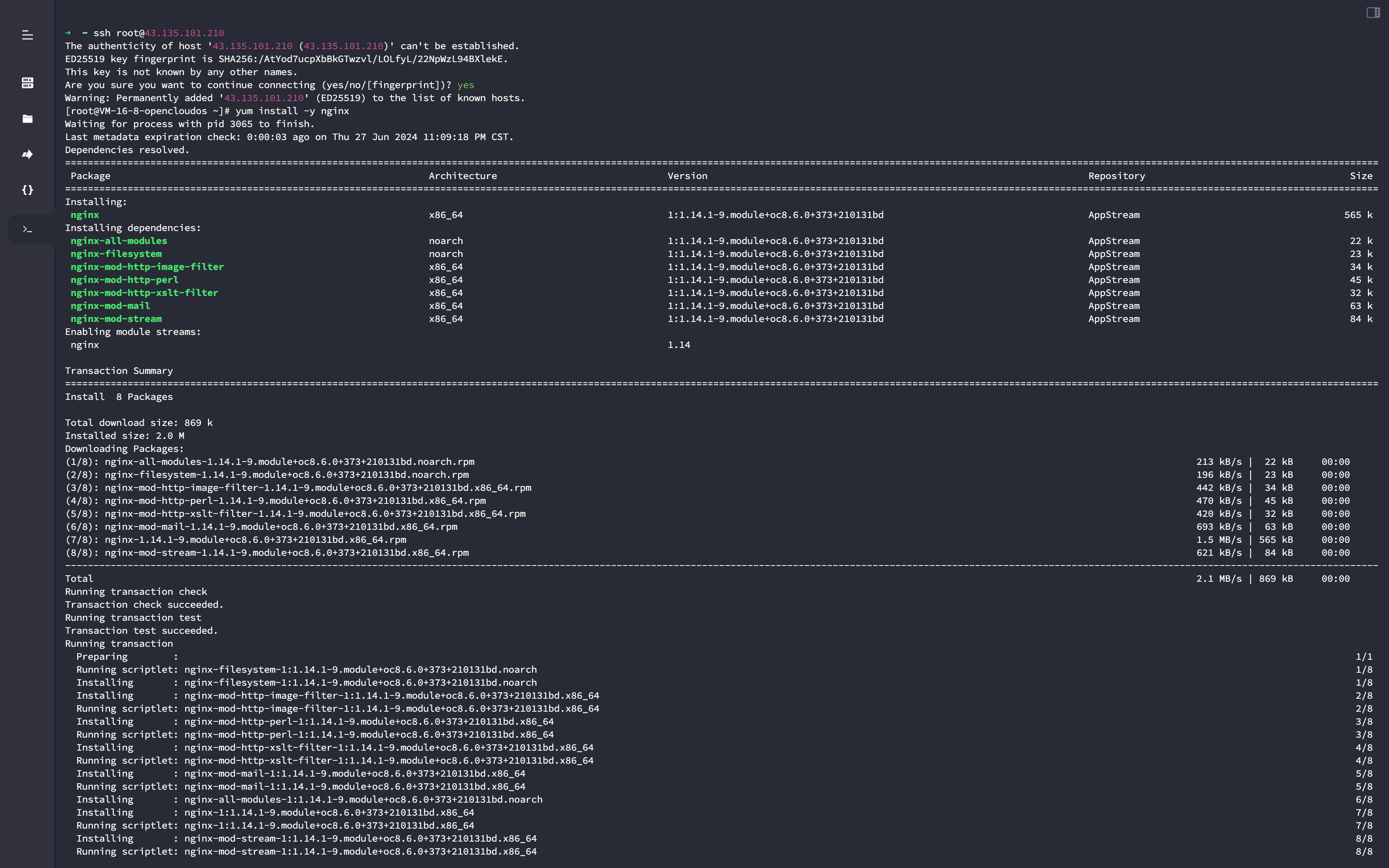The height and width of the screenshot is (868, 1389).
Task: Click the nginx-mod-mail dependency link
Action: (110, 305)
